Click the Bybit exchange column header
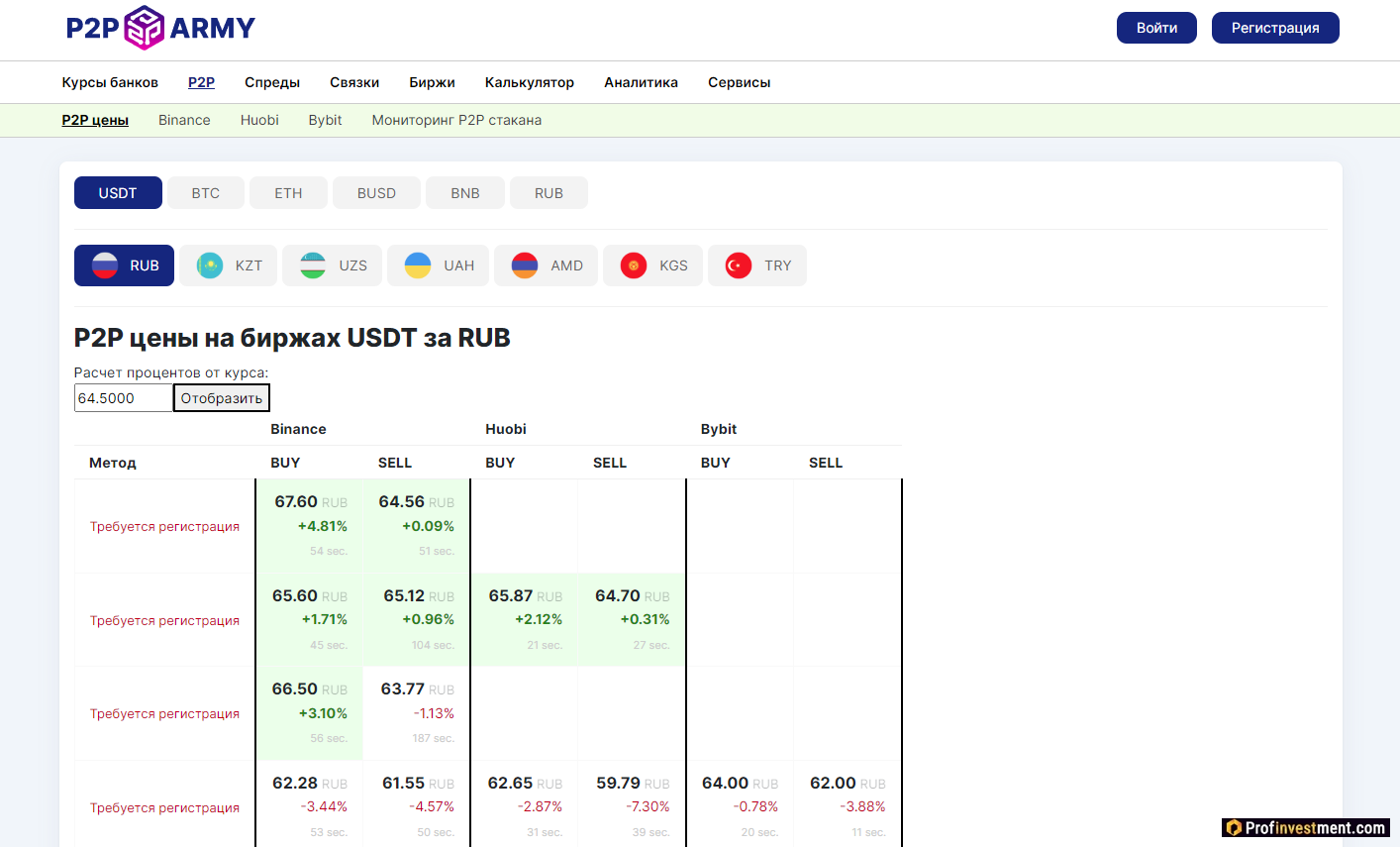Screen dimensions: 1400x847 coord(719,429)
